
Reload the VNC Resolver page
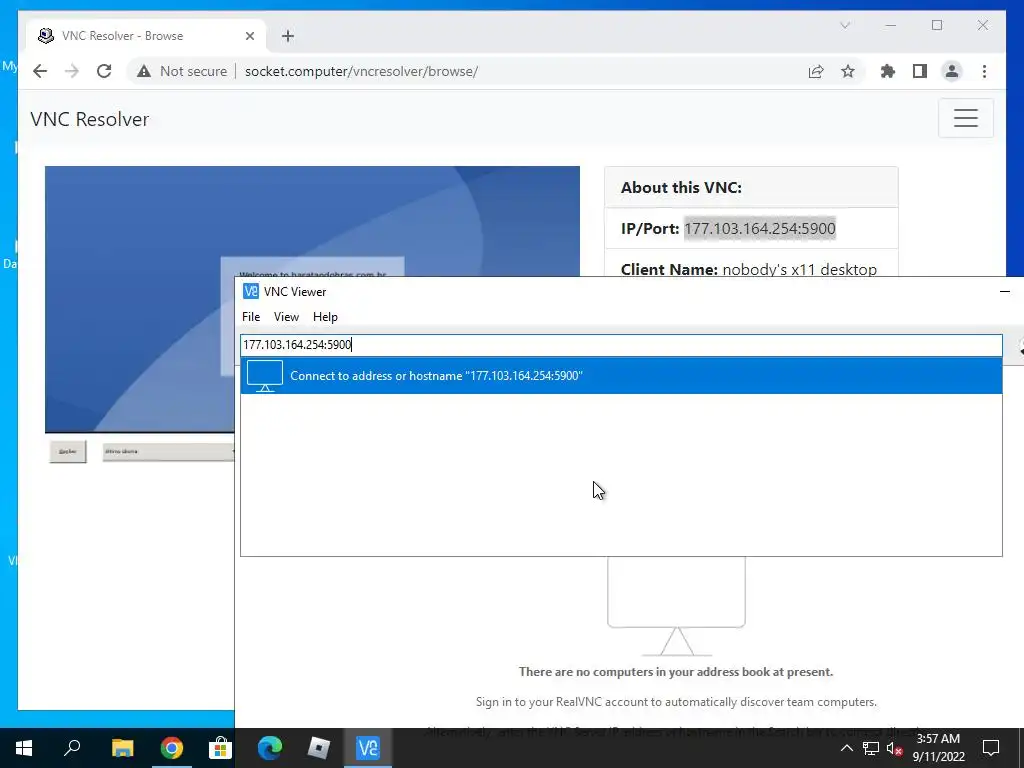104,71
